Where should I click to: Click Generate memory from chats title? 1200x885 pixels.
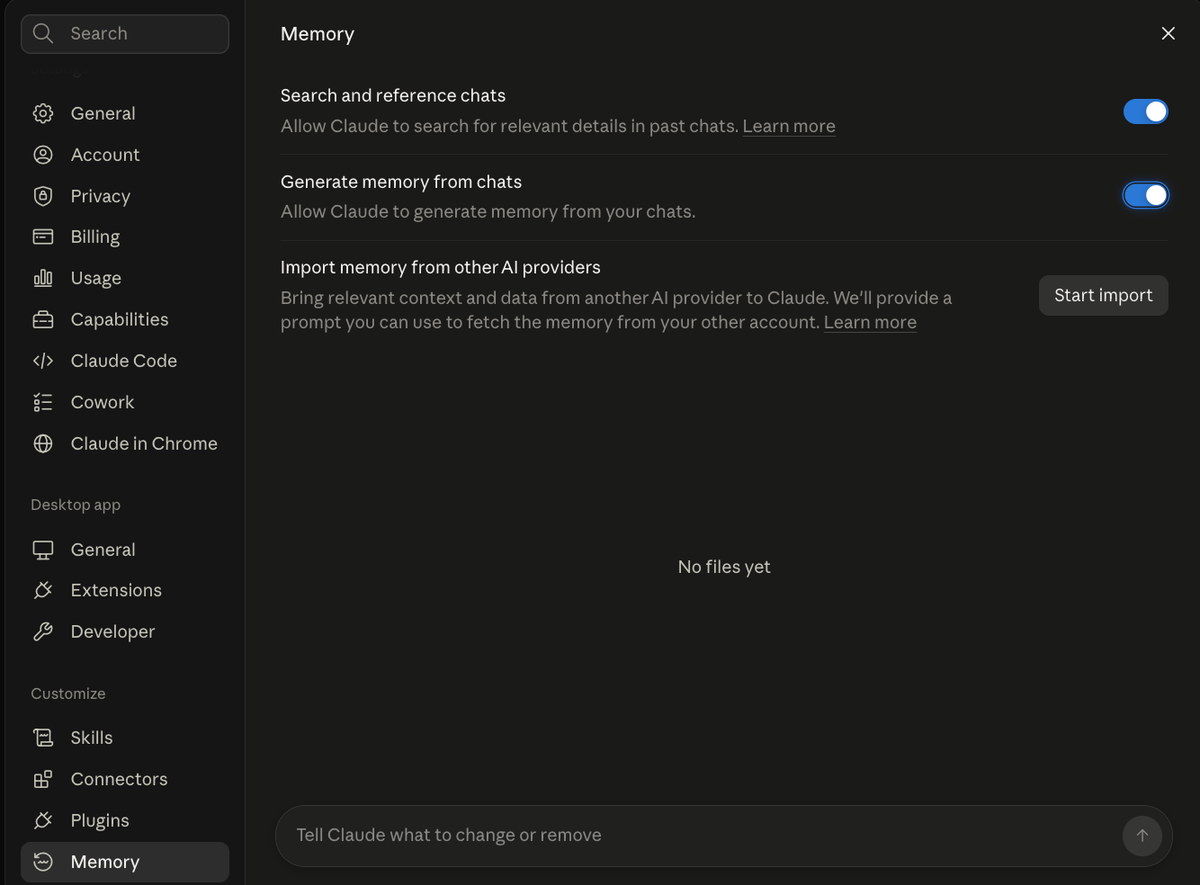click(x=401, y=182)
